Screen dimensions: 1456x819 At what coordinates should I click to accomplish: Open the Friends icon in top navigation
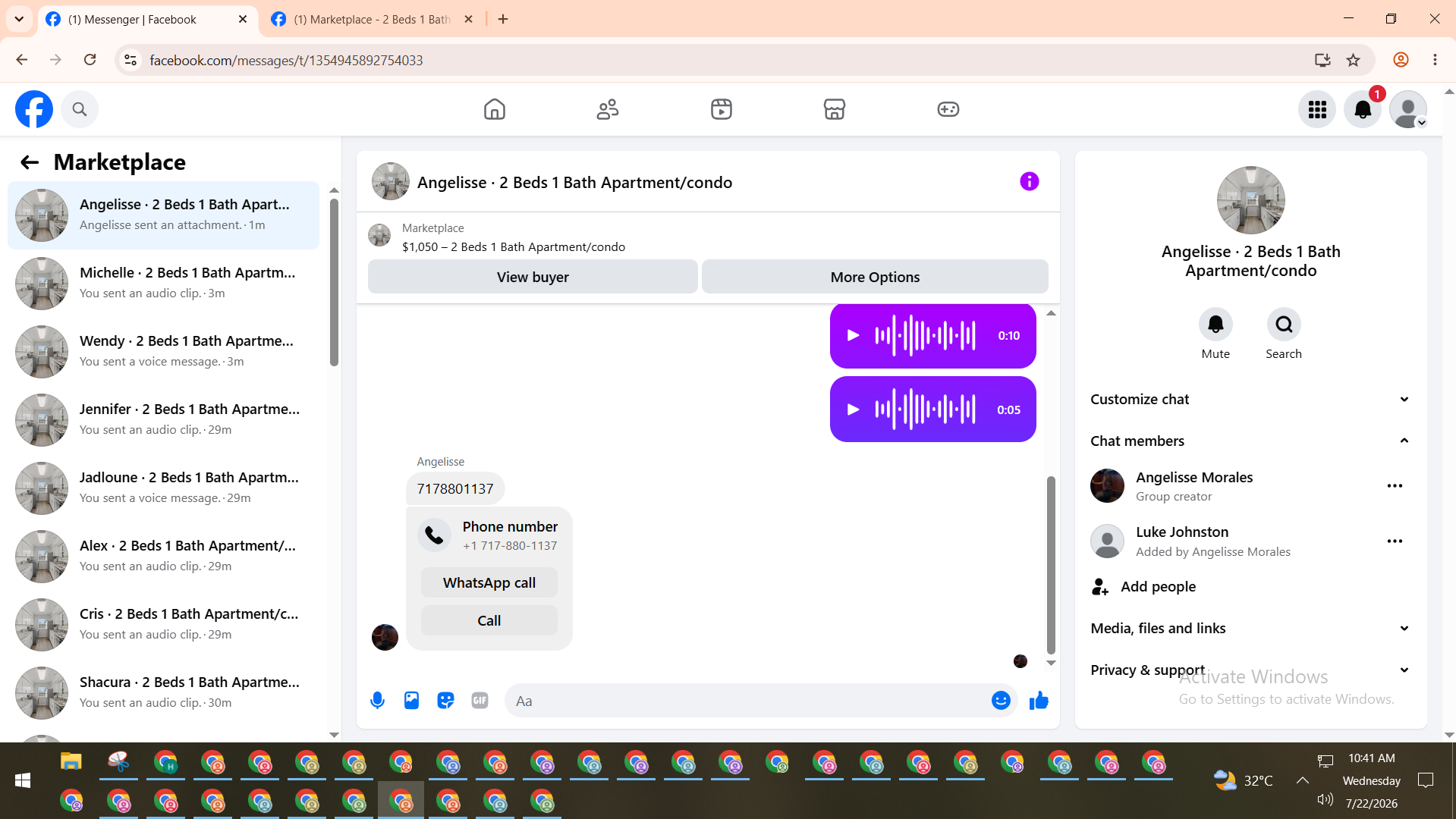(x=608, y=109)
